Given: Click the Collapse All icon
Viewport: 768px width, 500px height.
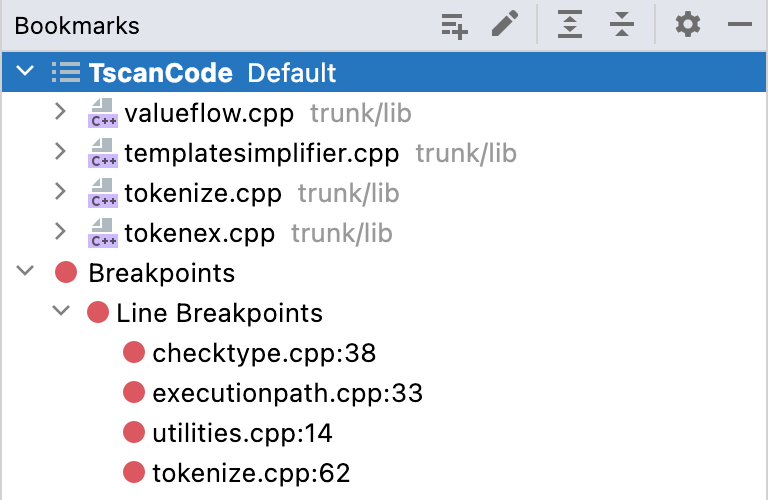Looking at the screenshot, I should [622, 25].
